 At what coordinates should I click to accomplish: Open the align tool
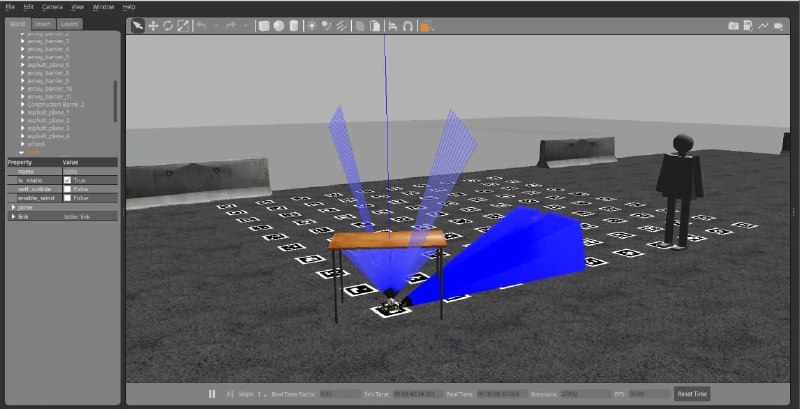(x=393, y=26)
